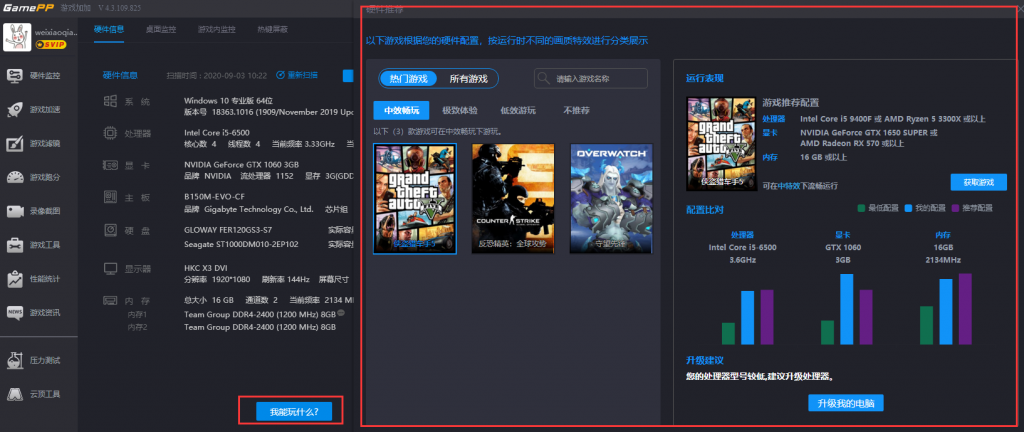Select the 极致体验 category tab

coord(460,110)
